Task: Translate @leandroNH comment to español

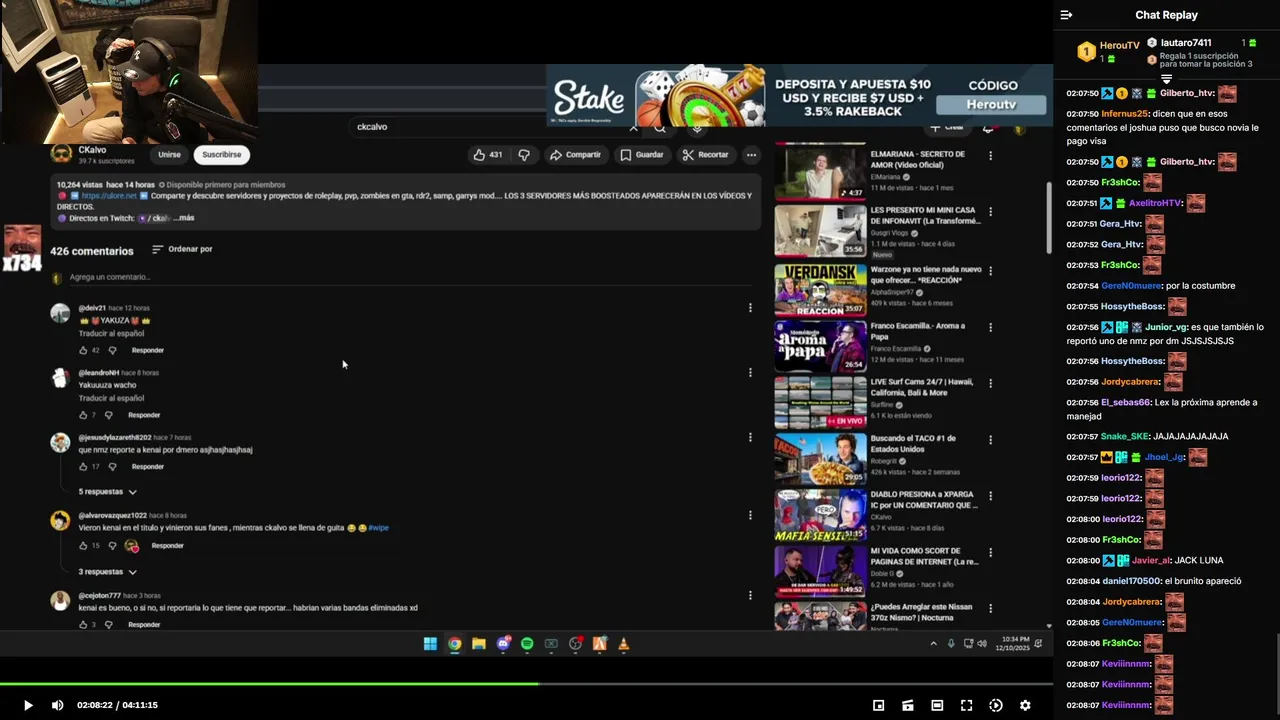Action: (111, 398)
